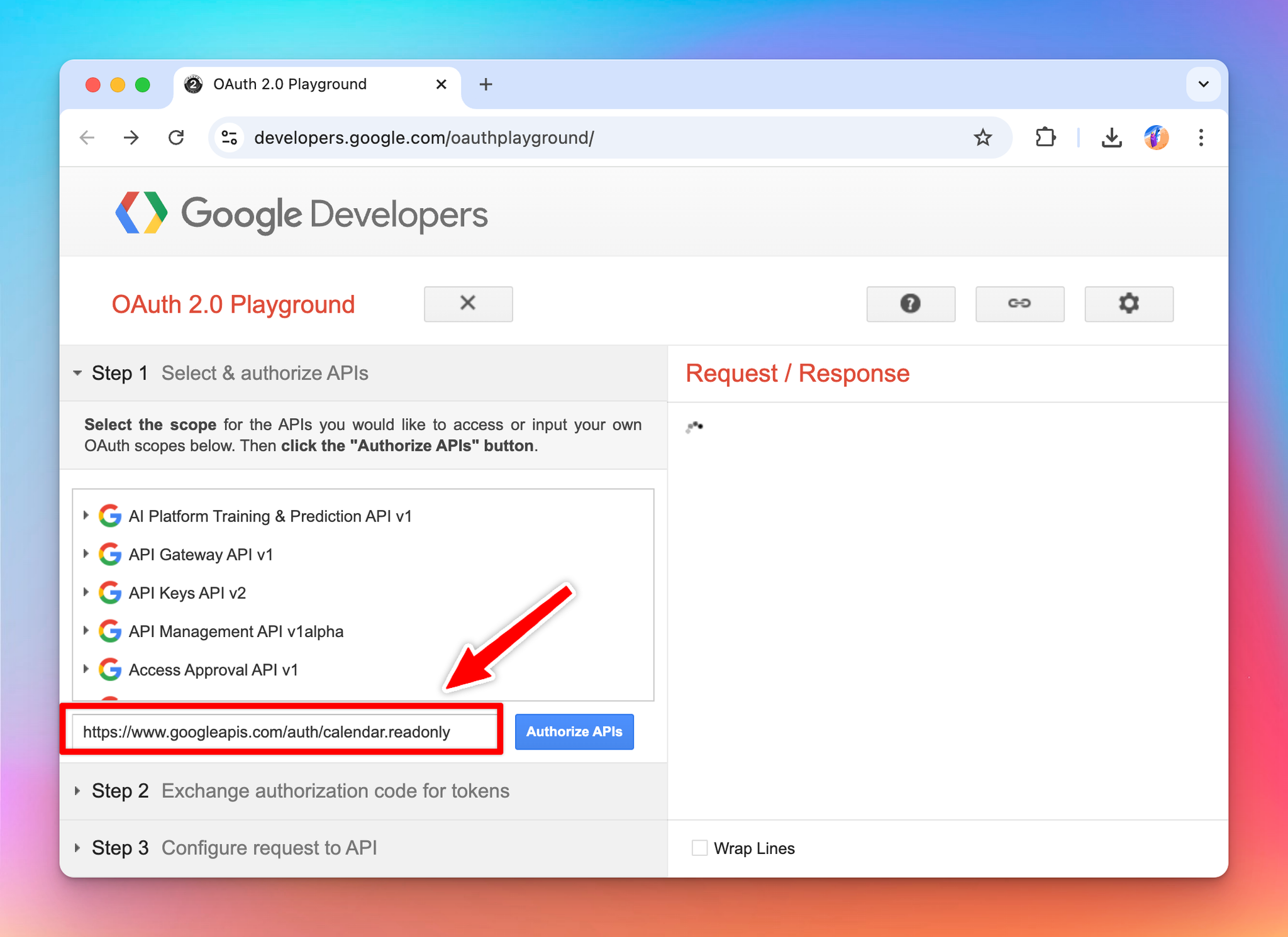Click the Google Developers logo

coord(301,214)
